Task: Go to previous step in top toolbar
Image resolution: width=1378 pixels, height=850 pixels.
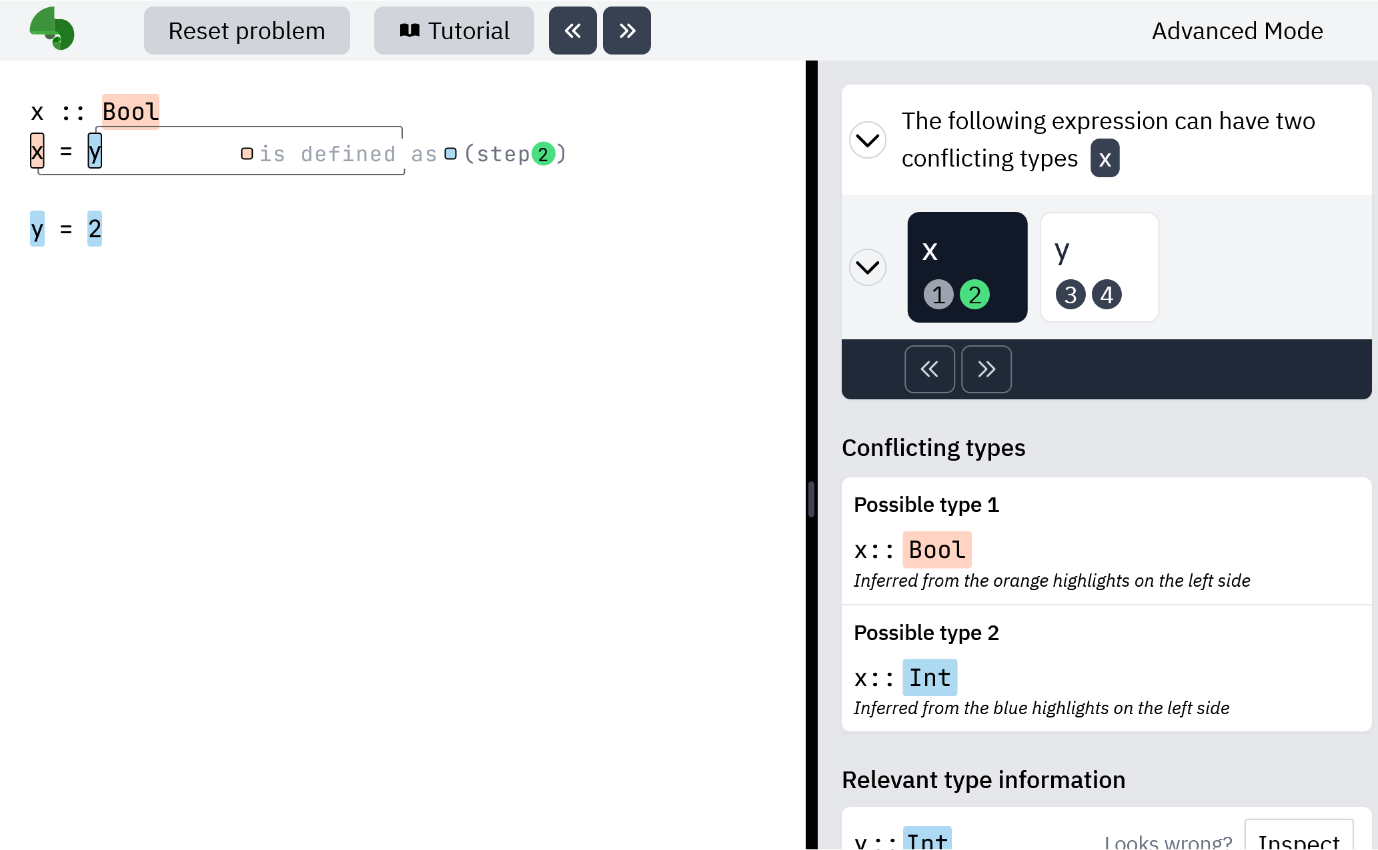Action: [x=573, y=30]
